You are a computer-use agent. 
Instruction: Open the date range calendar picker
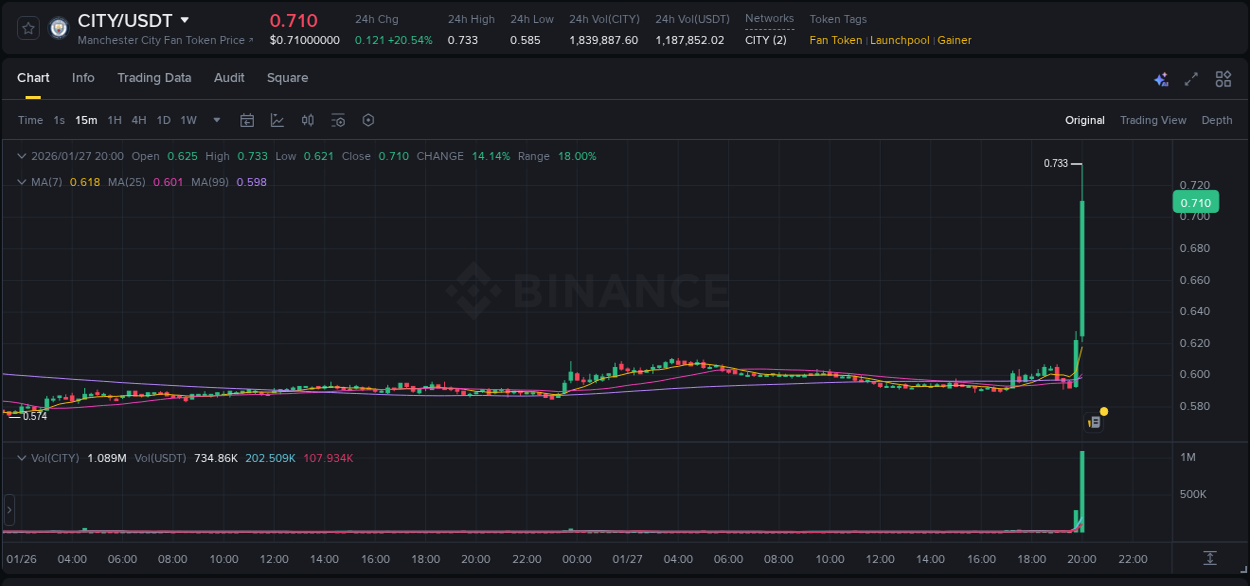pyautogui.click(x=247, y=120)
